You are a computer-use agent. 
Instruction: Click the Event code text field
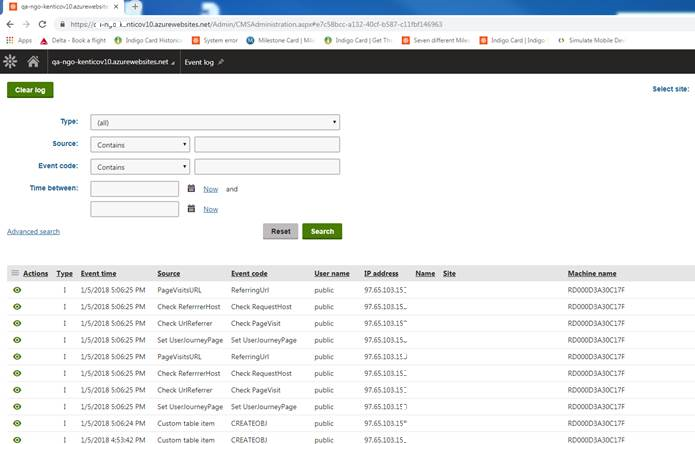[x=267, y=167]
